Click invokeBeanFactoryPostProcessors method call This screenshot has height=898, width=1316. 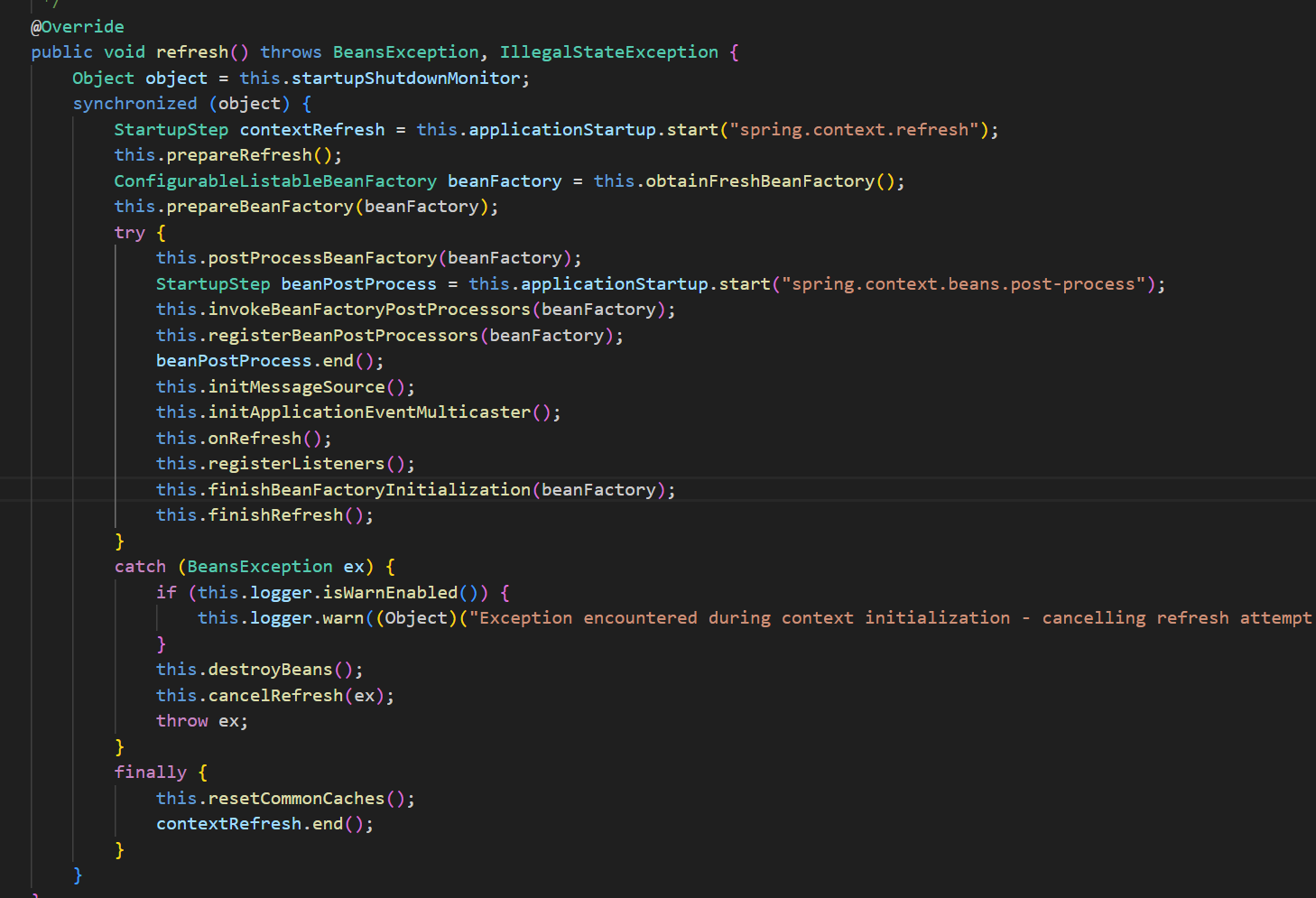click(x=369, y=310)
